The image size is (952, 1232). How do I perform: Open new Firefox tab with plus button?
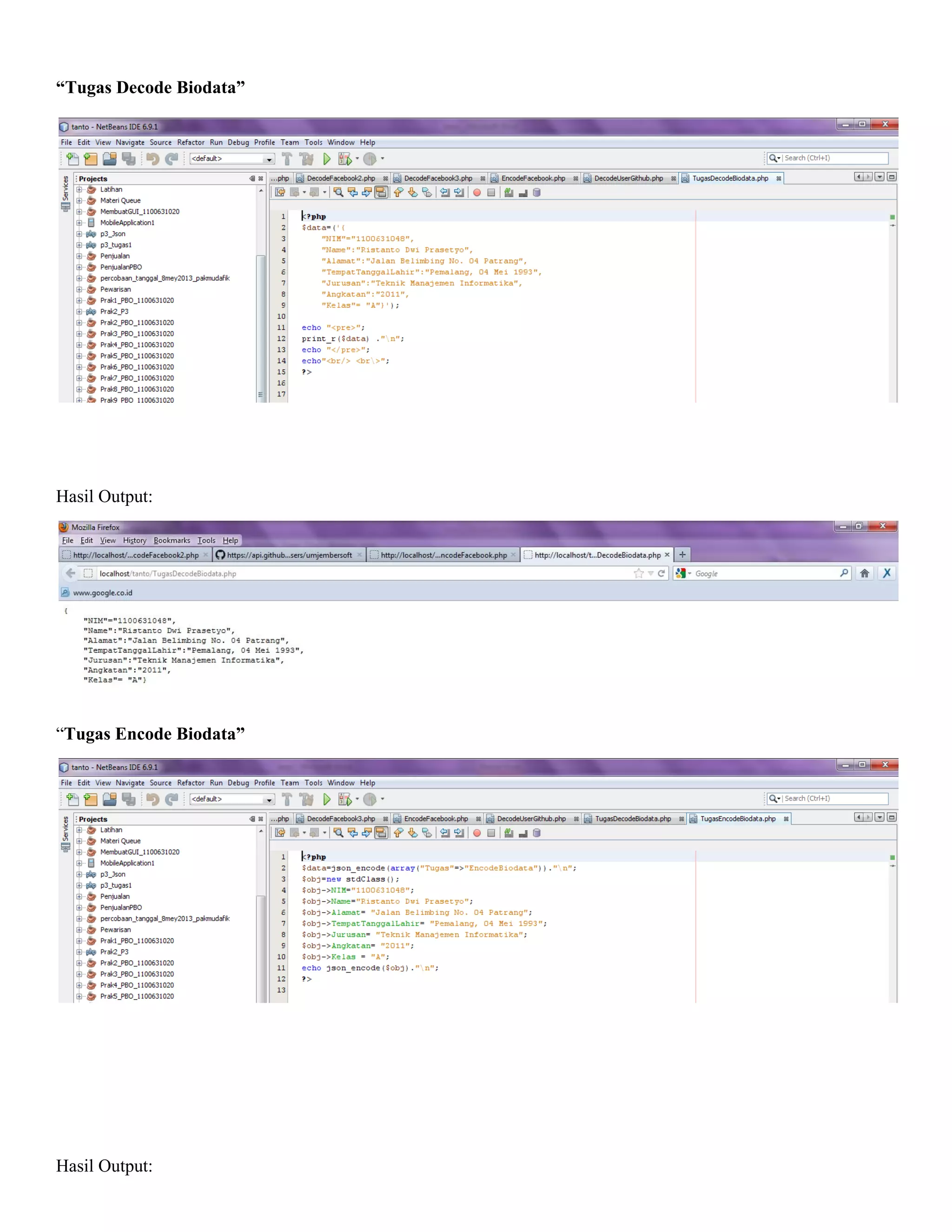[682, 555]
